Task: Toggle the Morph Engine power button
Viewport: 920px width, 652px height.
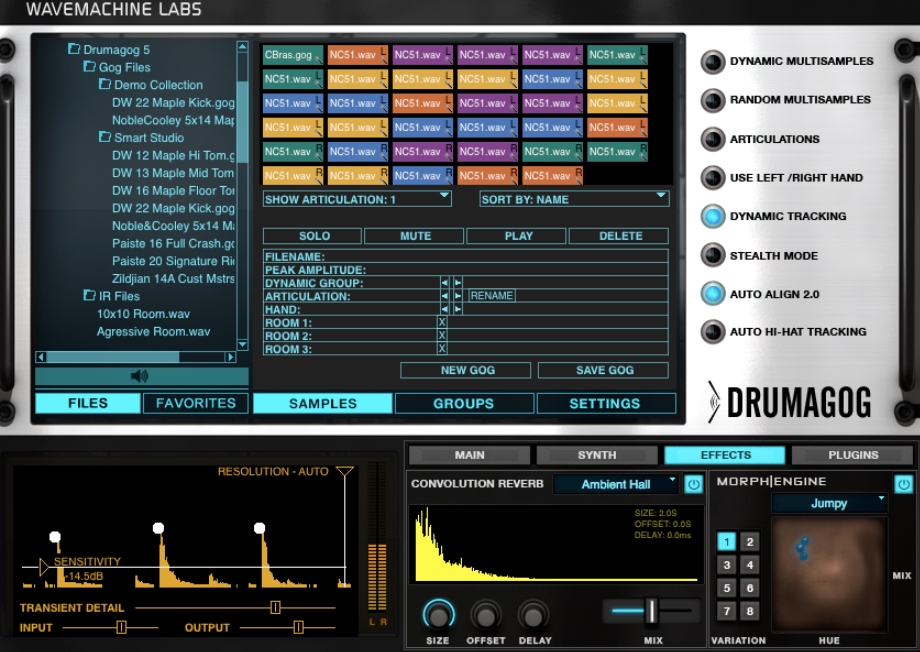Action: click(x=903, y=484)
